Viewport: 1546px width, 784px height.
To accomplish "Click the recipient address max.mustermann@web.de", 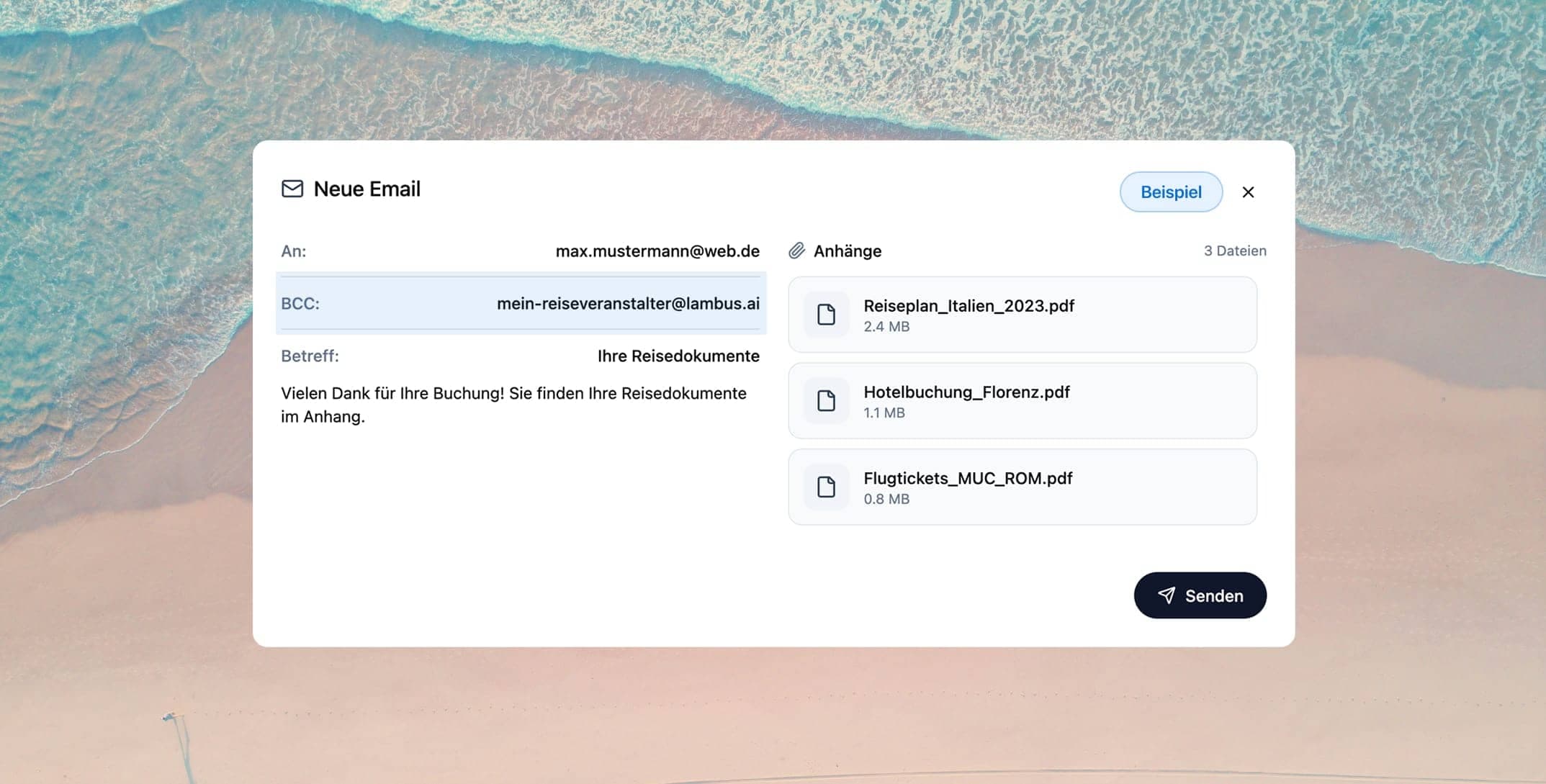I will (x=657, y=251).
